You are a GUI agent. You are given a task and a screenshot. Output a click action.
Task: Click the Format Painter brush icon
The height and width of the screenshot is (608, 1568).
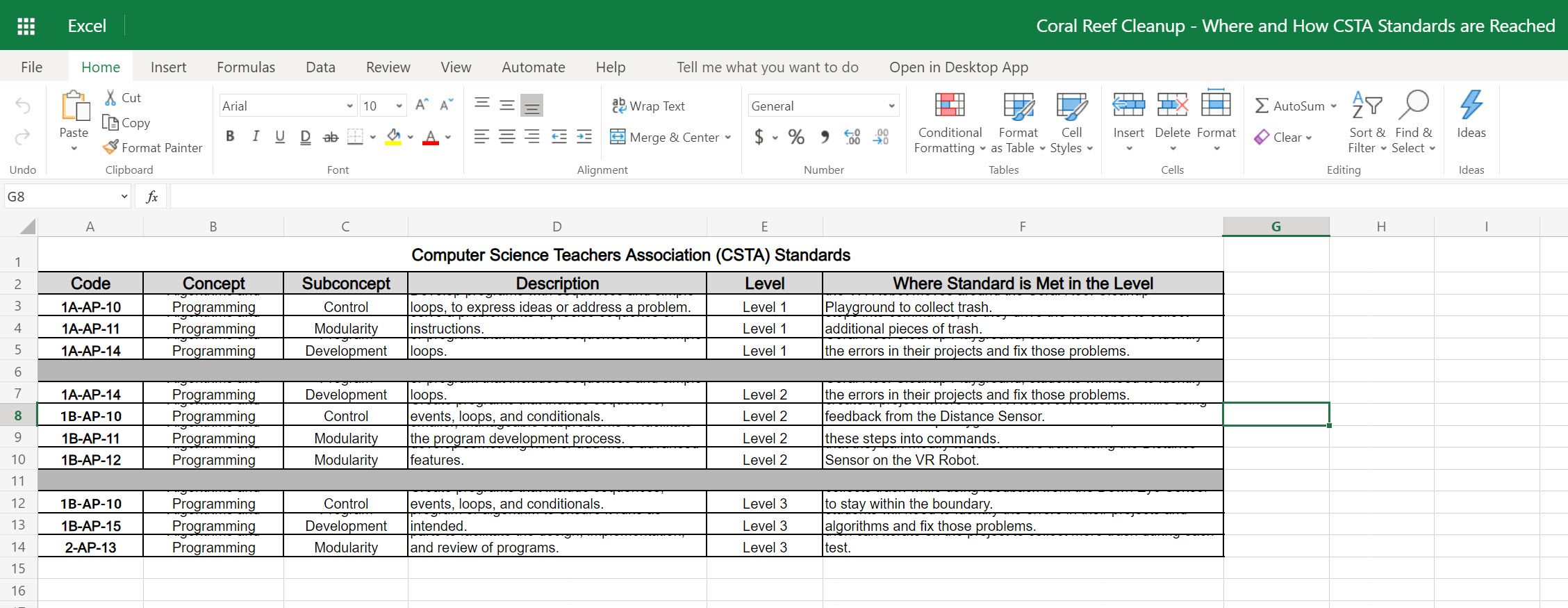[x=110, y=147]
